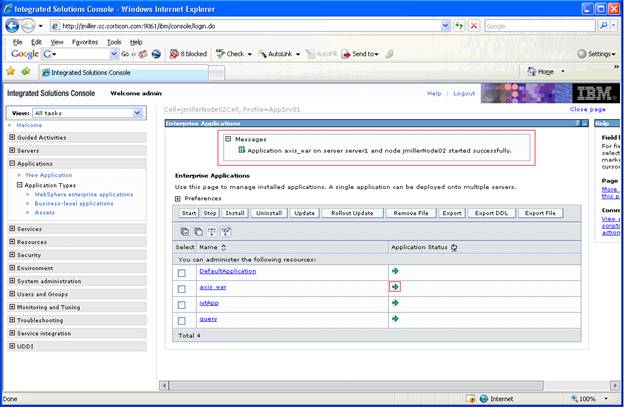Expand the Troubleshooting section

tap(12, 320)
